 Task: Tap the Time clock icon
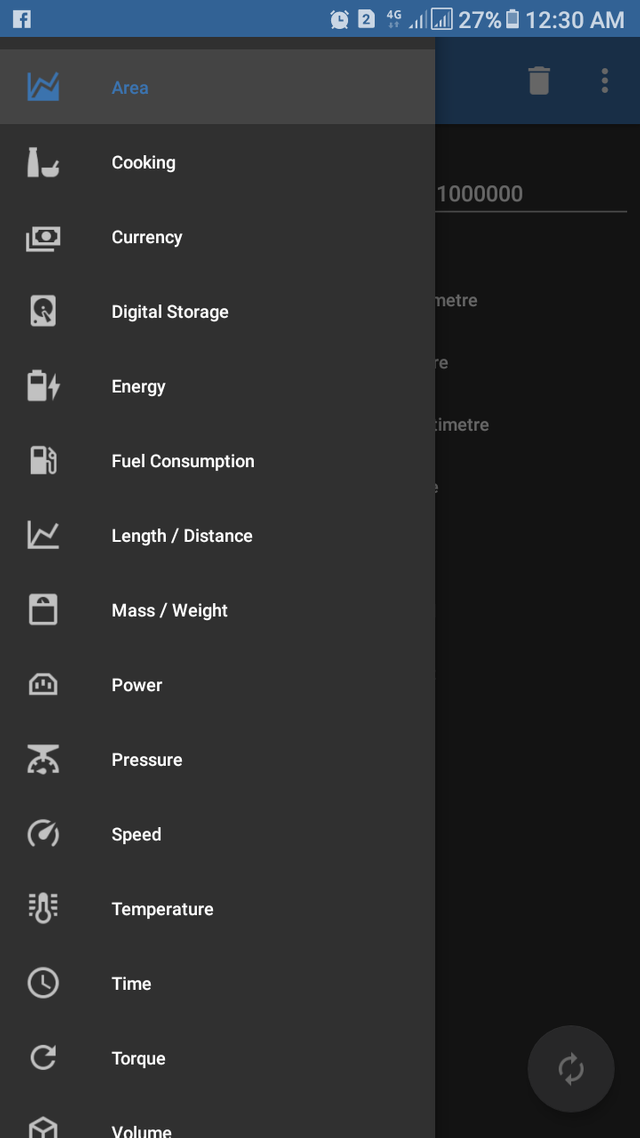pos(43,983)
